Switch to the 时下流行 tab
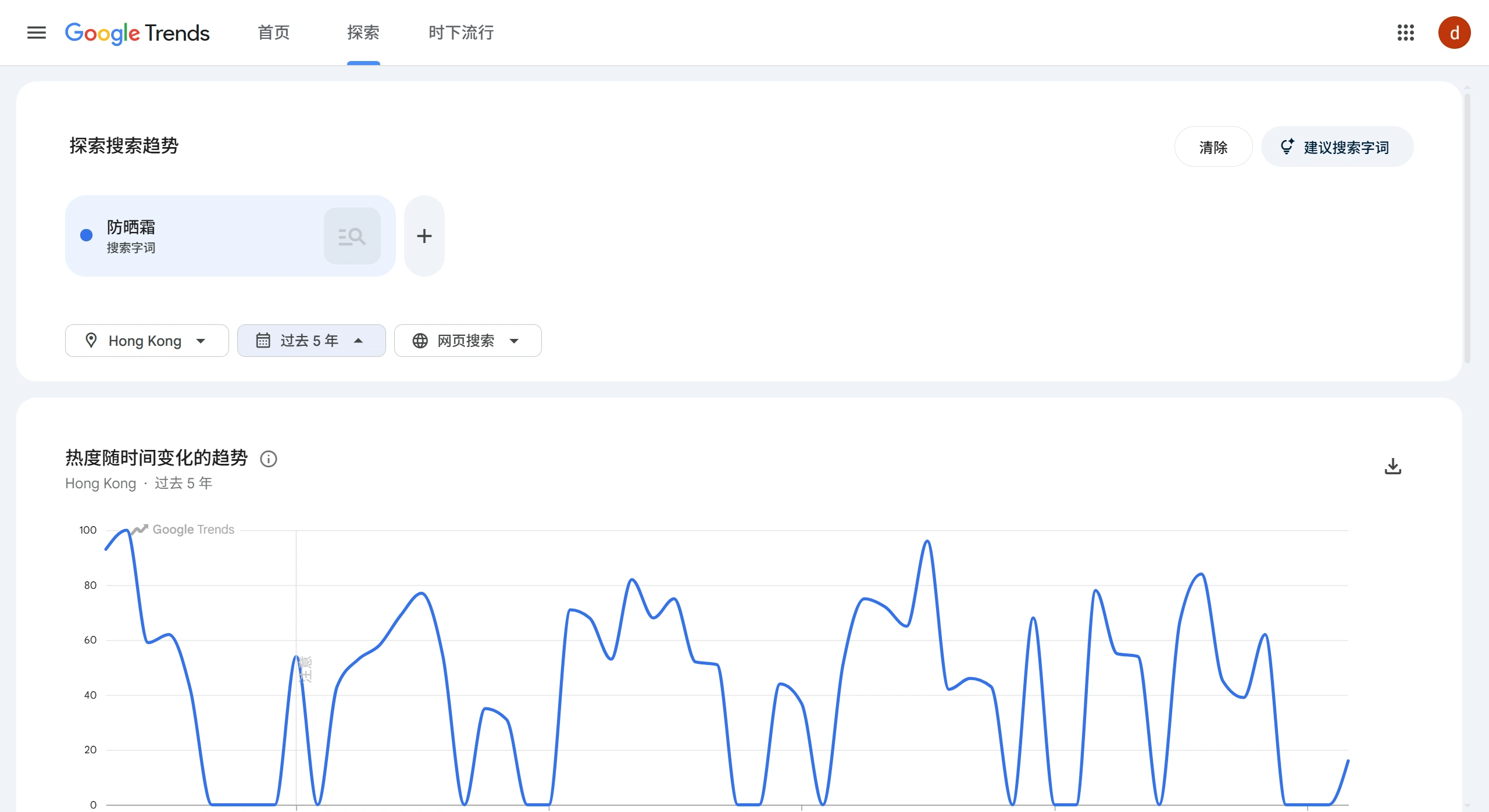 click(461, 33)
